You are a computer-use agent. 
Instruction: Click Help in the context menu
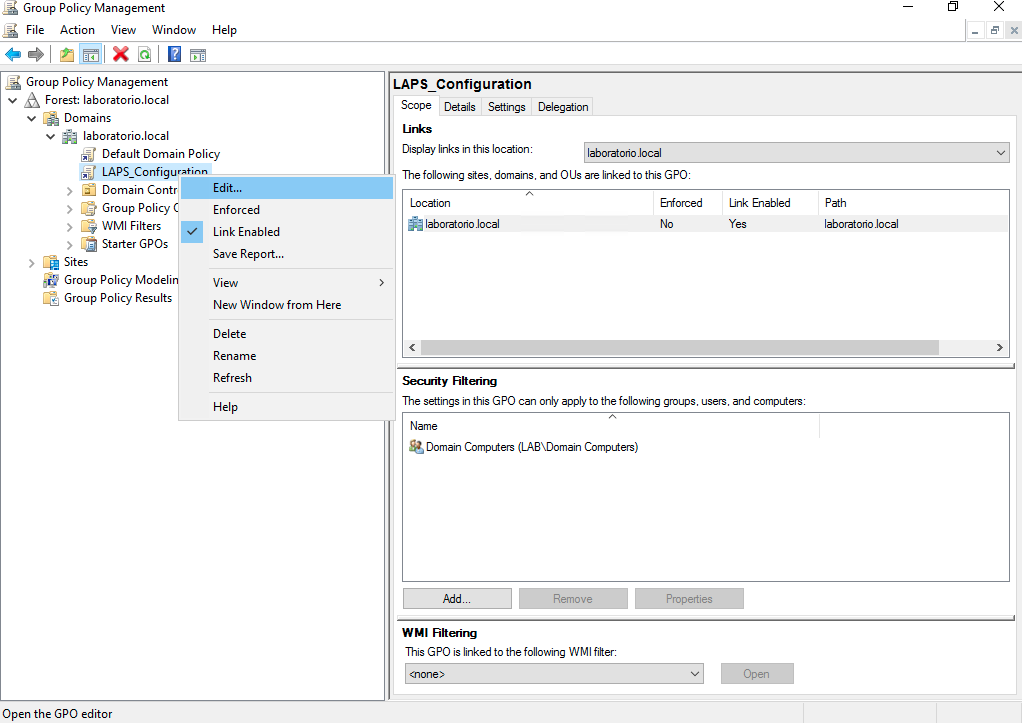(287, 406)
